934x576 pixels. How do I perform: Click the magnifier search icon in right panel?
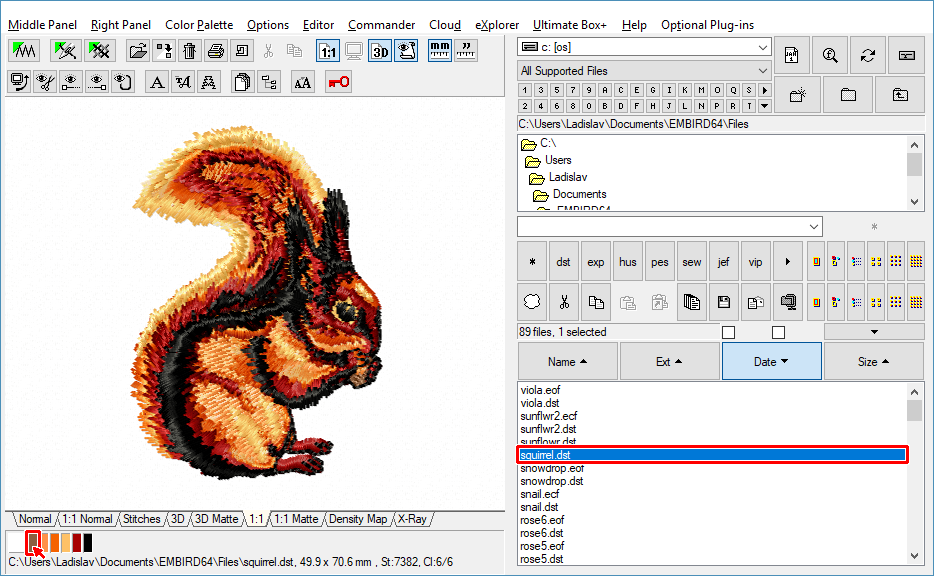829,56
